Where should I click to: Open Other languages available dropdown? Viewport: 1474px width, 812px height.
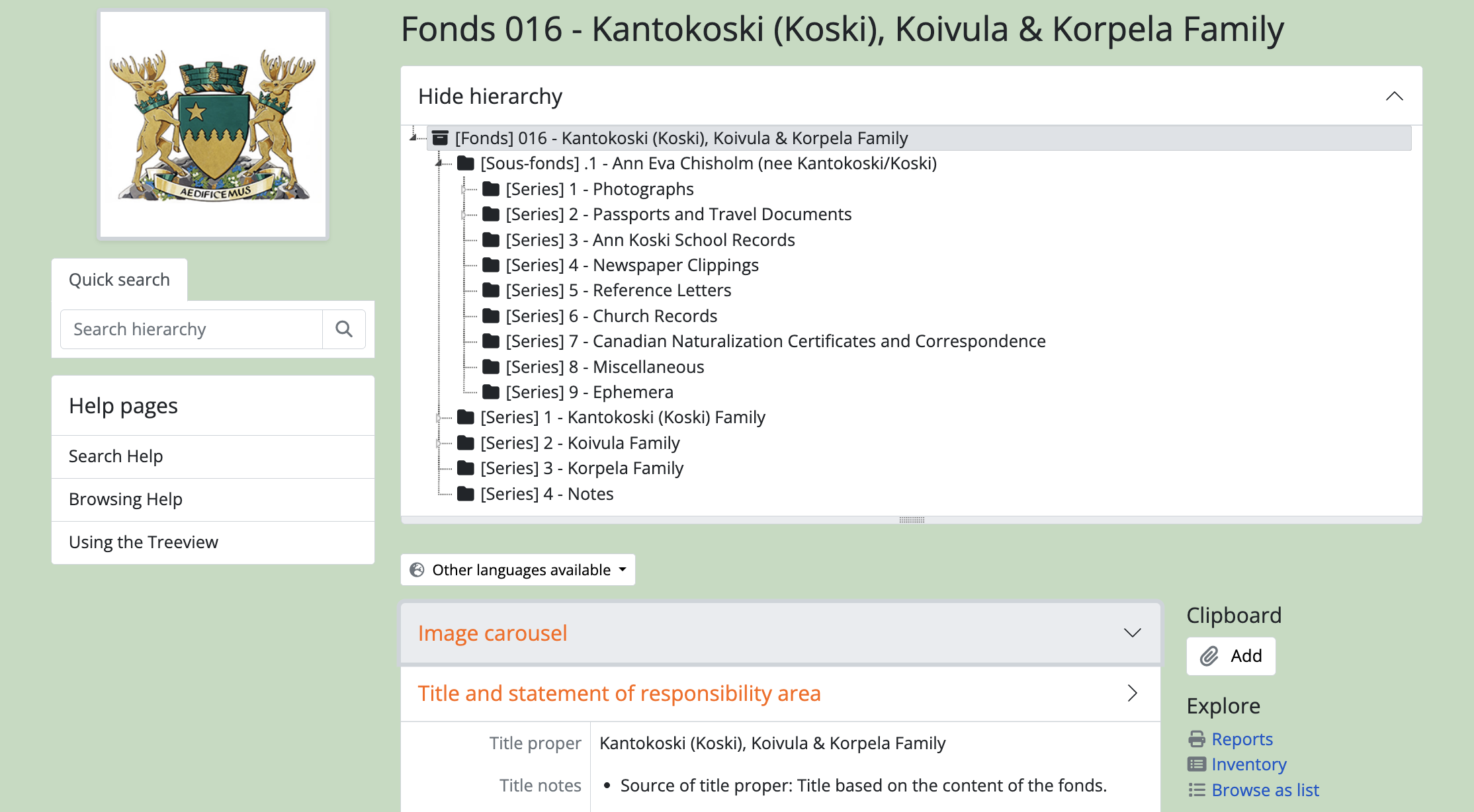click(518, 570)
